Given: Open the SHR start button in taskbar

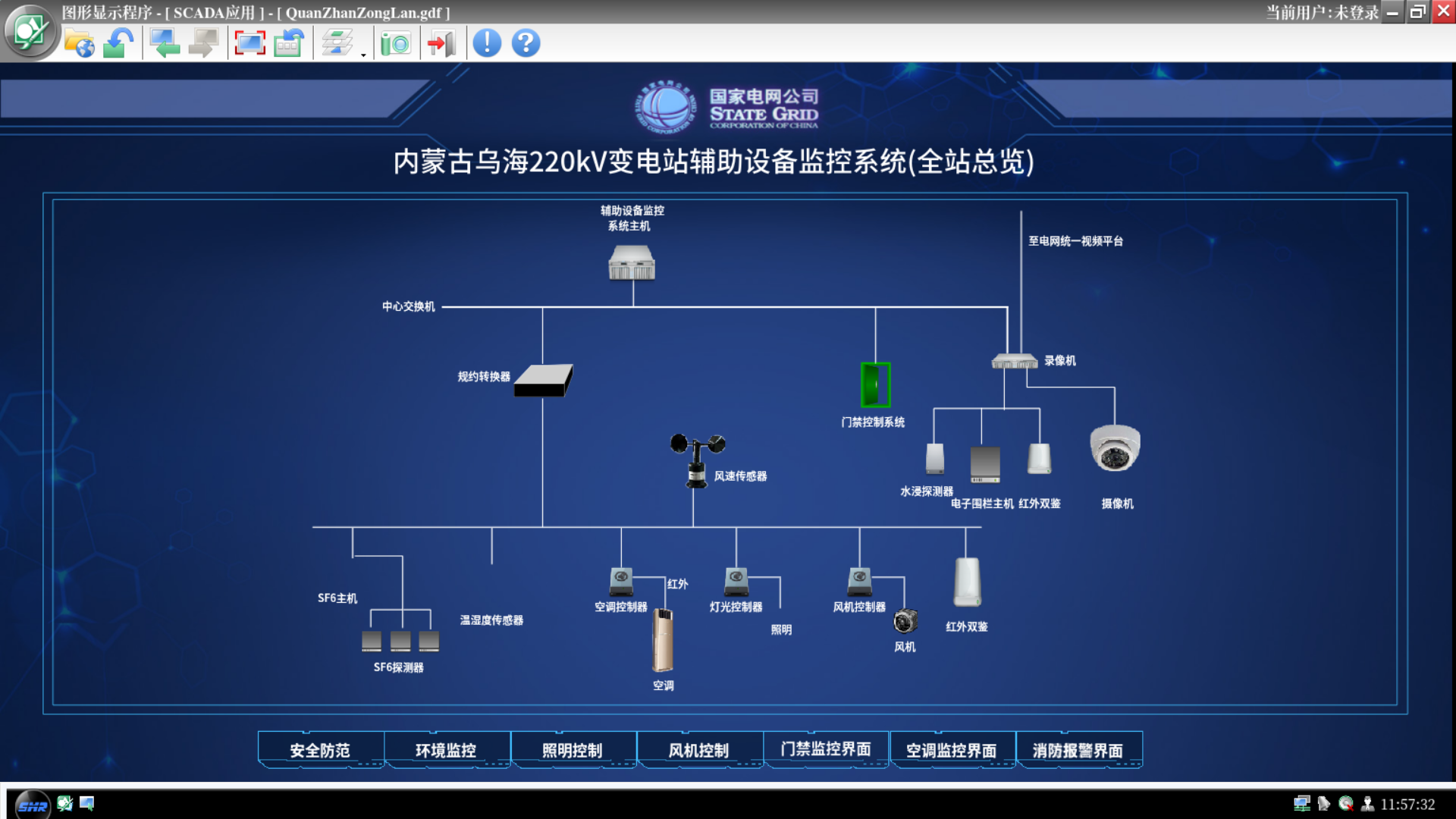Looking at the screenshot, I should pyautogui.click(x=33, y=805).
